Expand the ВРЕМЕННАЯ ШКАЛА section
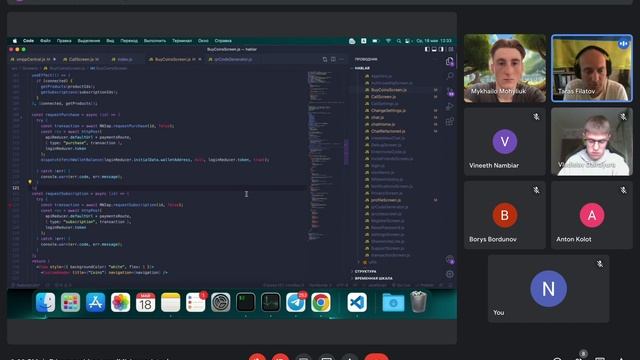The image size is (640, 360). [373, 278]
